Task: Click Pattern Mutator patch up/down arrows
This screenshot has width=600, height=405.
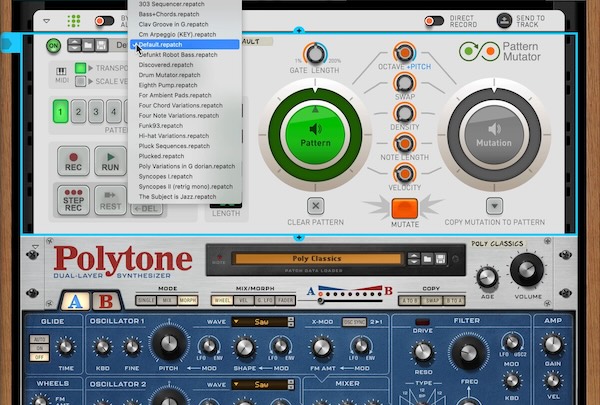Action: 74,45
